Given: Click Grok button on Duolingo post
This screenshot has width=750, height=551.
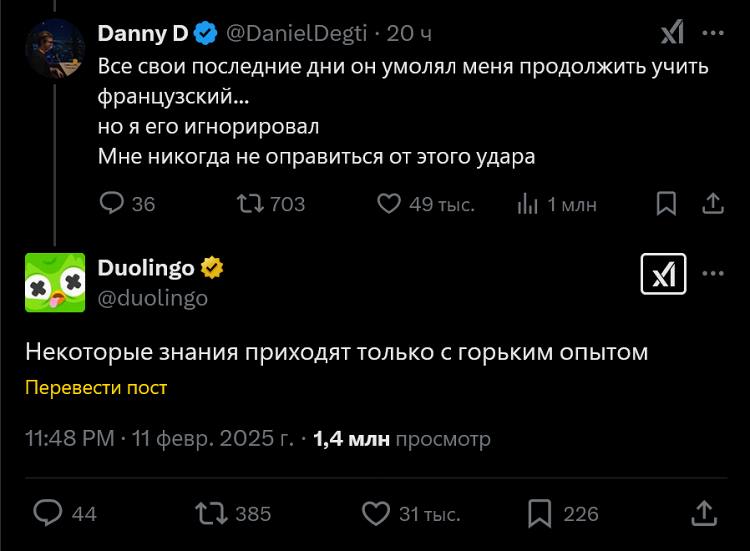Looking at the screenshot, I should 663,274.
